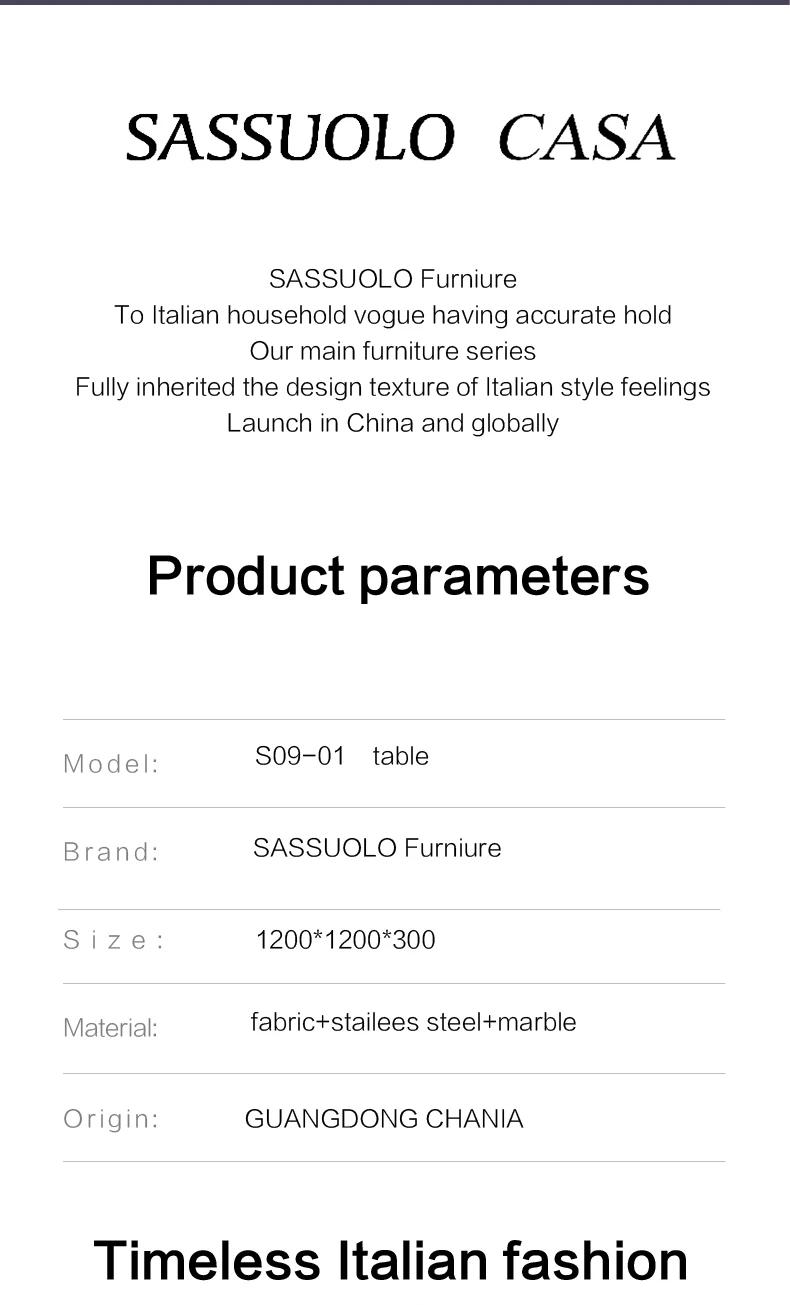Click the word 'CASA' in the logo
Screen dimensions: 790x1305
pos(586,138)
